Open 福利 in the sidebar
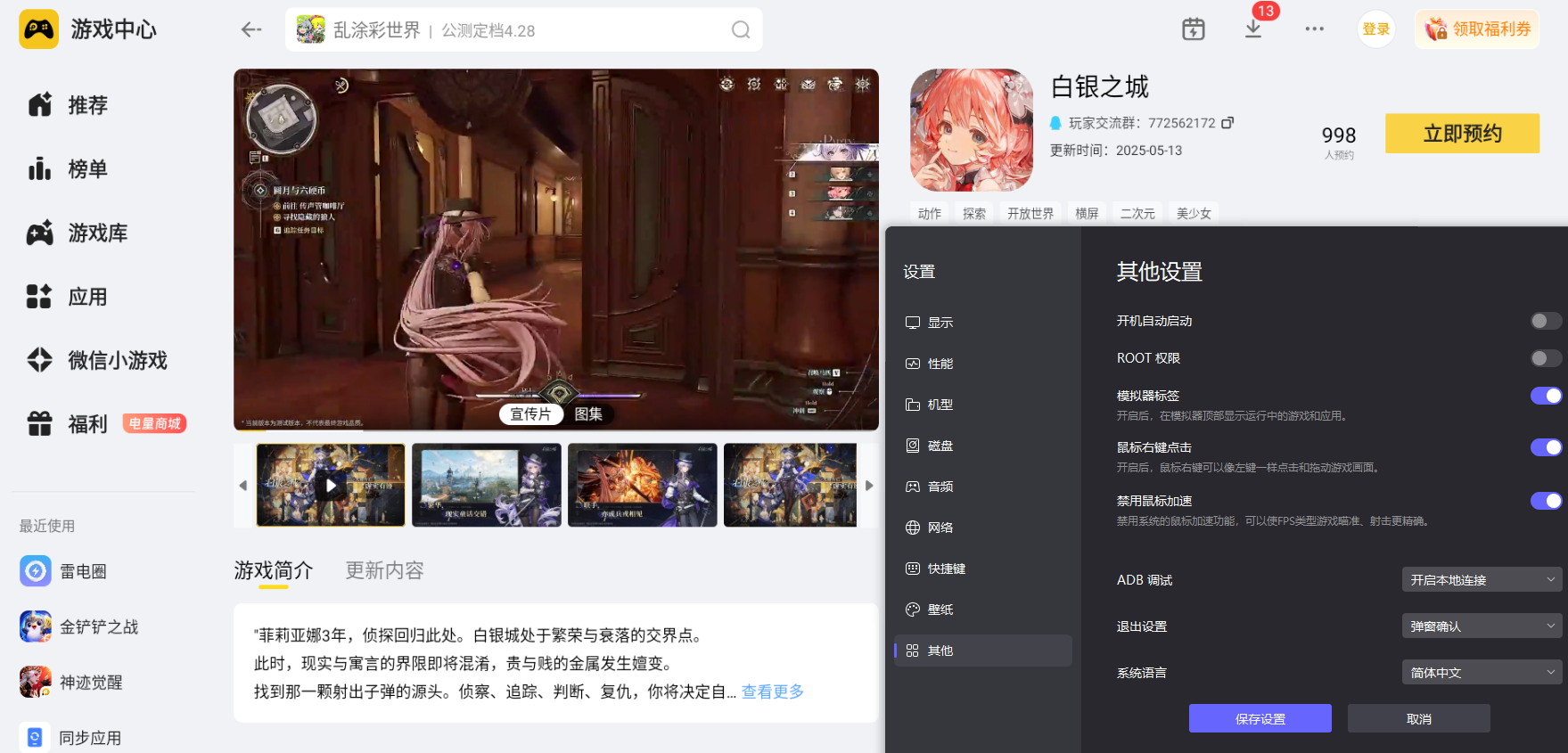Screen dimensions: 1568x753 pos(68,424)
